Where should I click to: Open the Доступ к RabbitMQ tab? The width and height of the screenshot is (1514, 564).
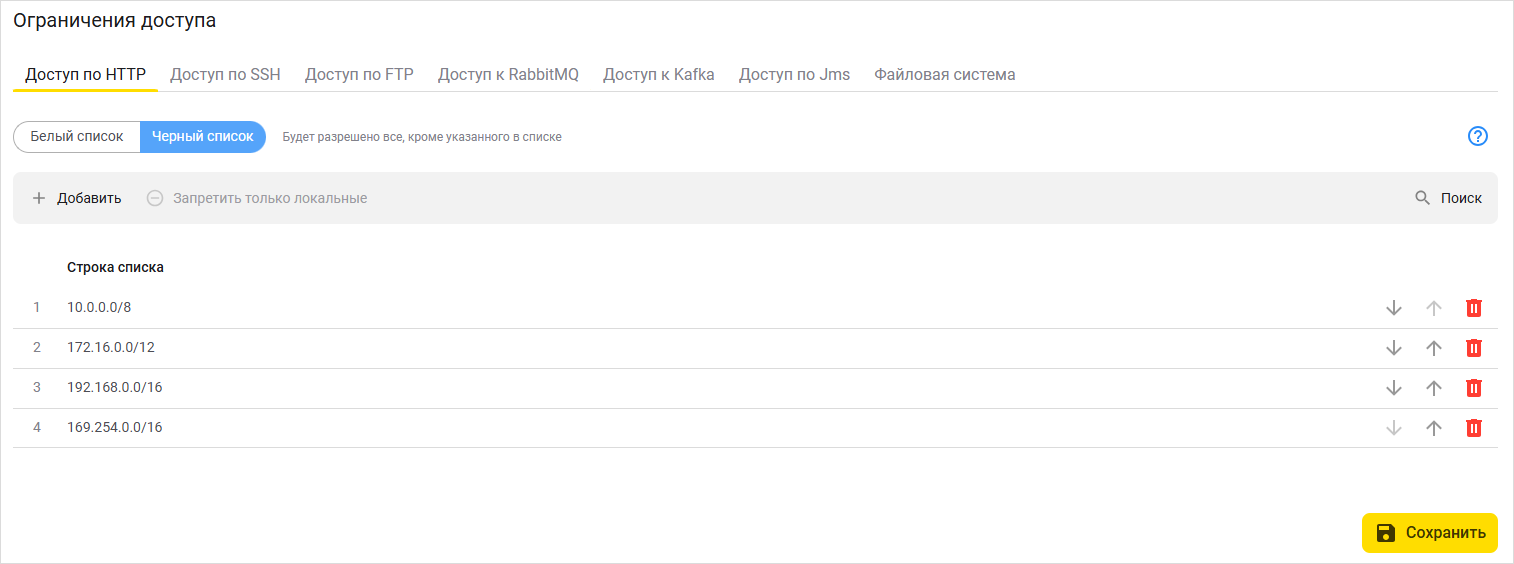508,74
